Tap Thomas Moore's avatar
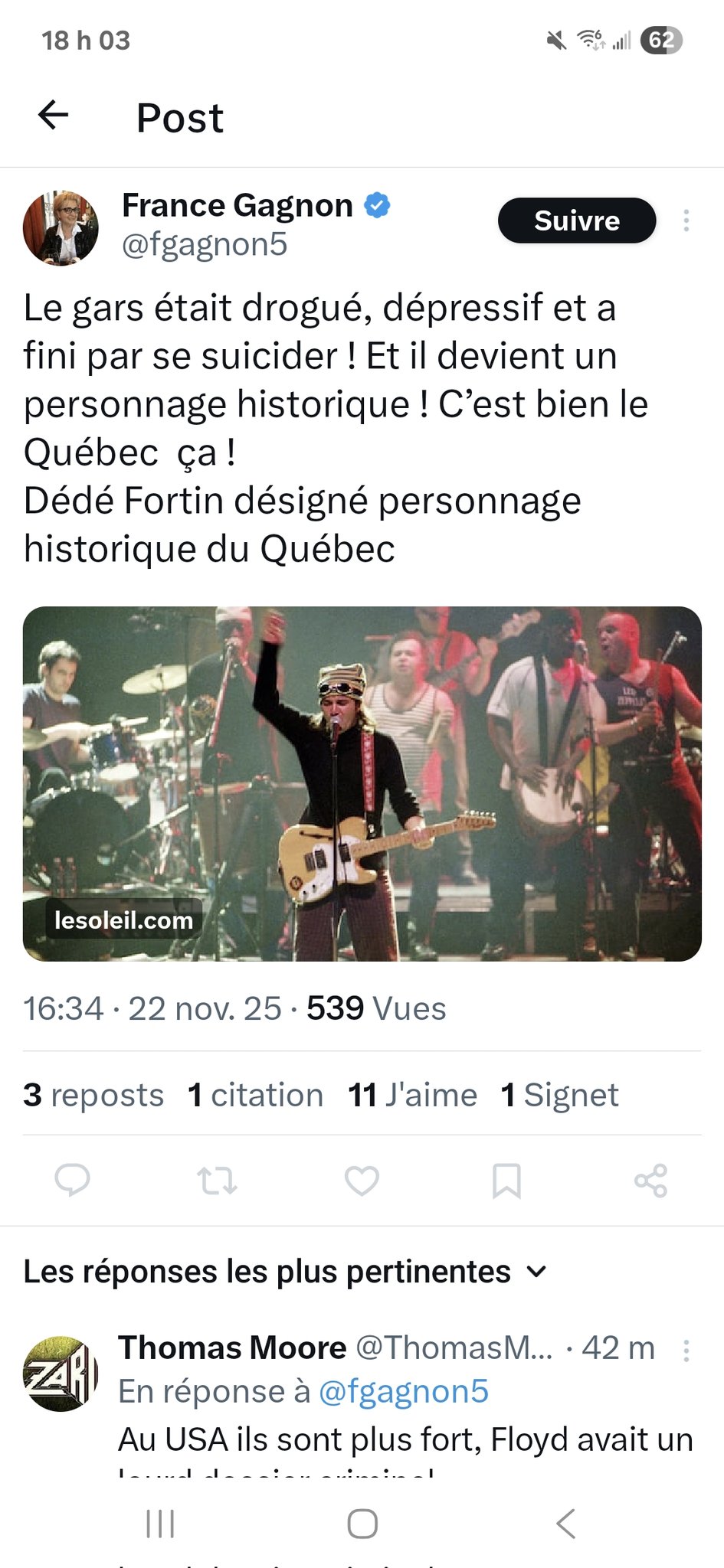724x1568 pixels. pos(61,1374)
